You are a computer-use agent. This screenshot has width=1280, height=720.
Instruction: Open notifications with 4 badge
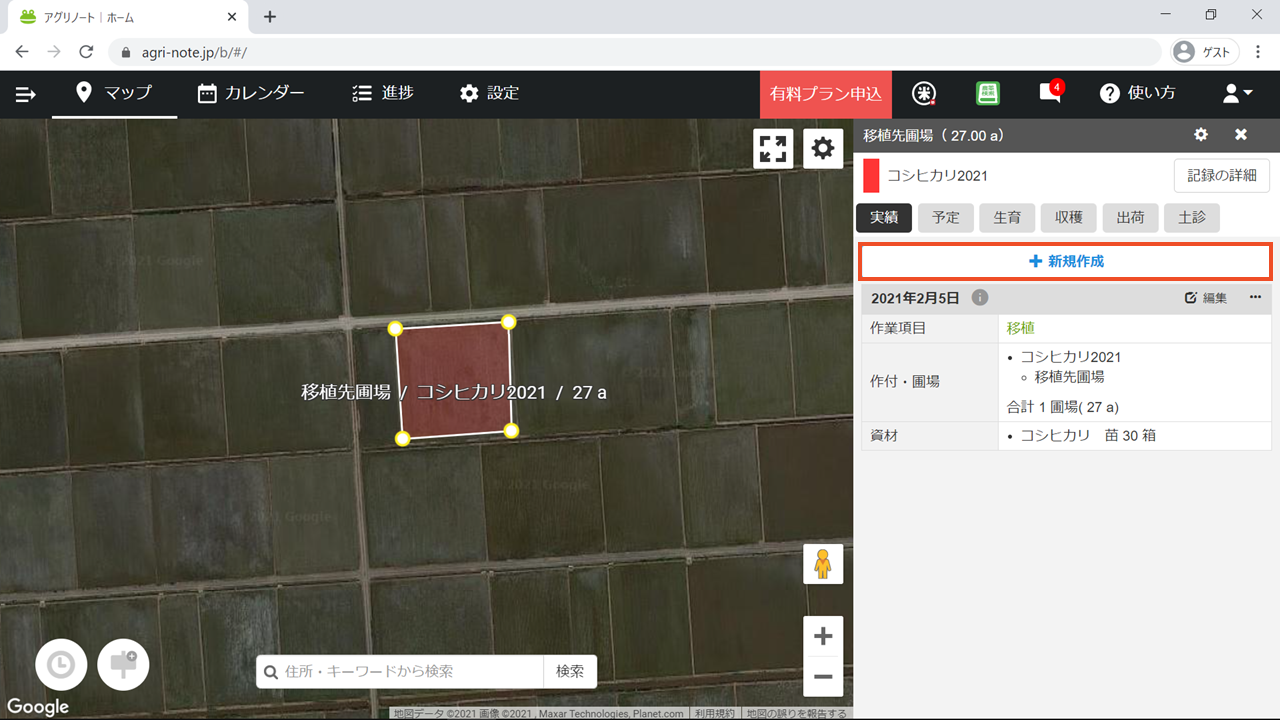tap(1049, 93)
